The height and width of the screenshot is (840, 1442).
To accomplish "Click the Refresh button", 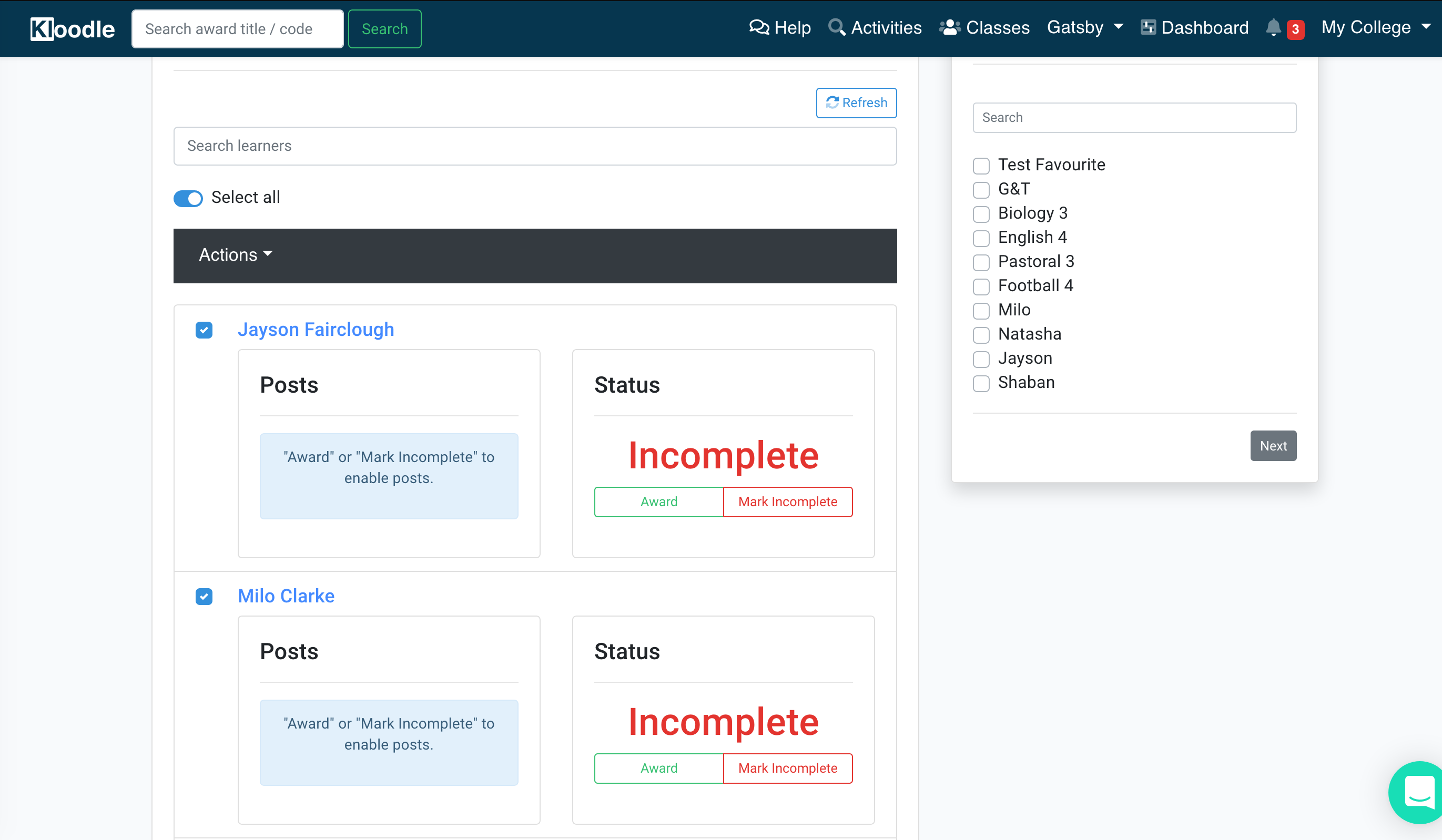I will coord(856,103).
